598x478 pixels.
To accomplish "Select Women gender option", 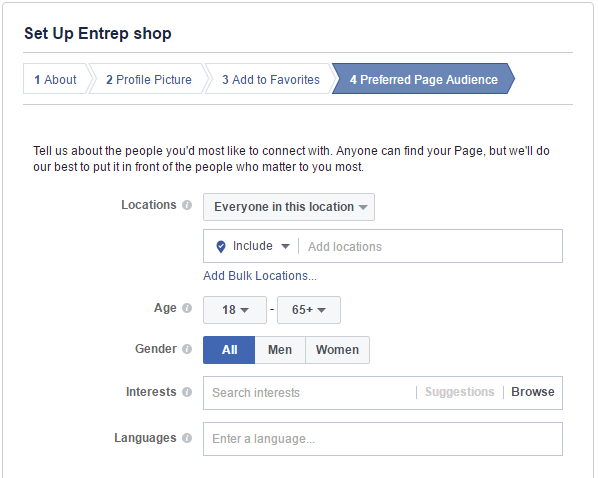I will (337, 350).
